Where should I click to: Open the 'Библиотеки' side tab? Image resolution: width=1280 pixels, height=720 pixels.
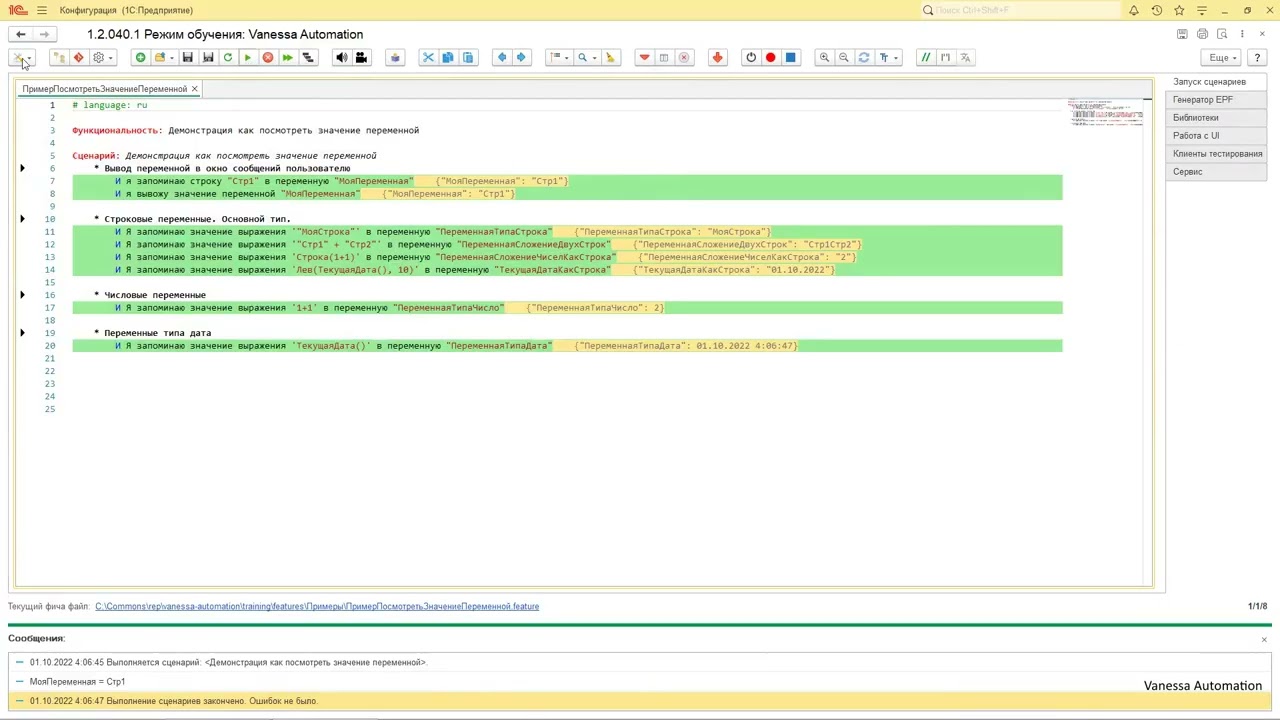1196,118
